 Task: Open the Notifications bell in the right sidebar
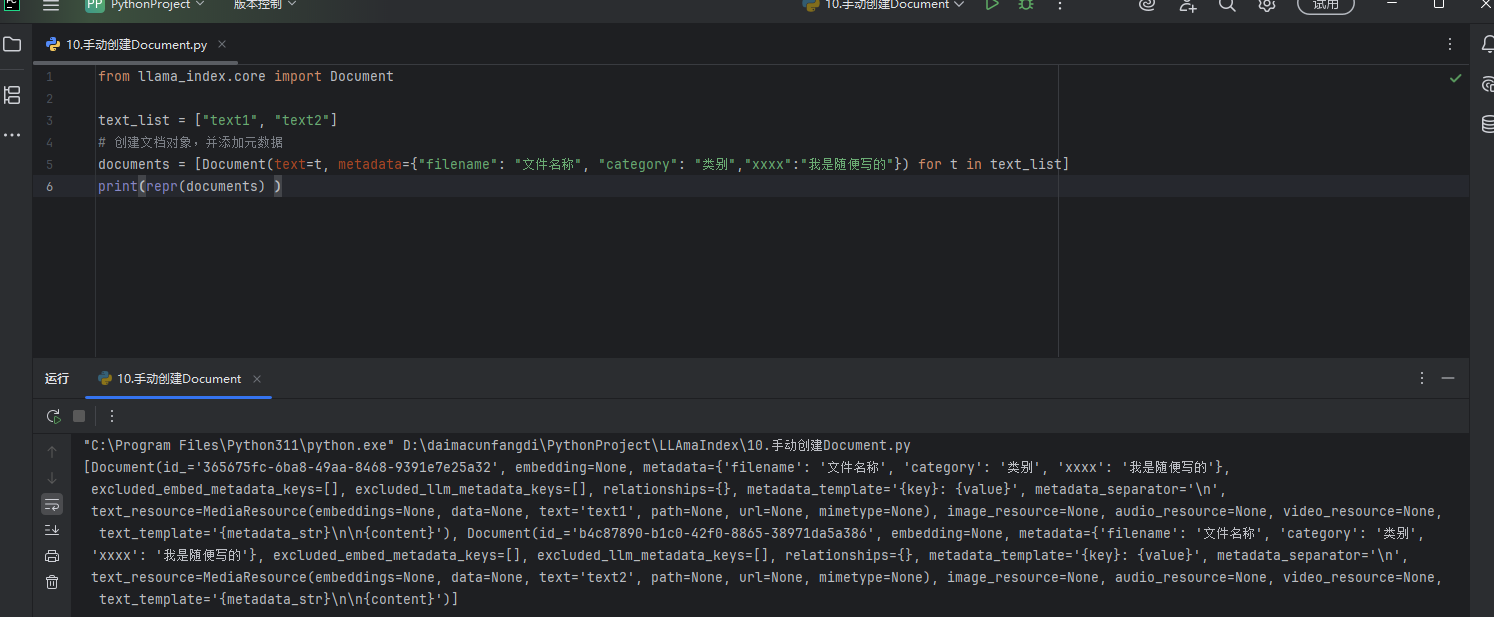(x=1488, y=44)
